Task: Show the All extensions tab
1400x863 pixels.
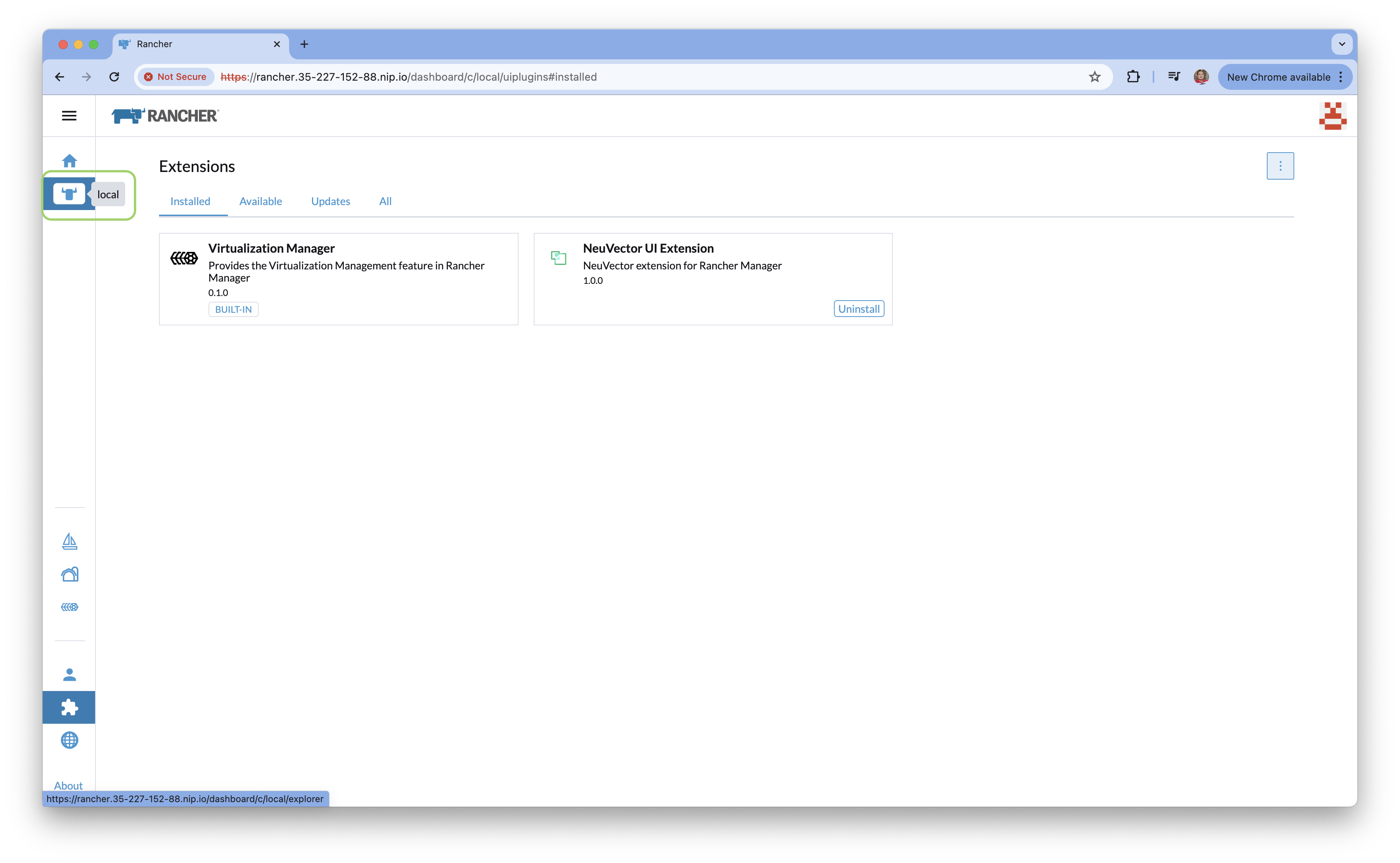Action: click(385, 202)
